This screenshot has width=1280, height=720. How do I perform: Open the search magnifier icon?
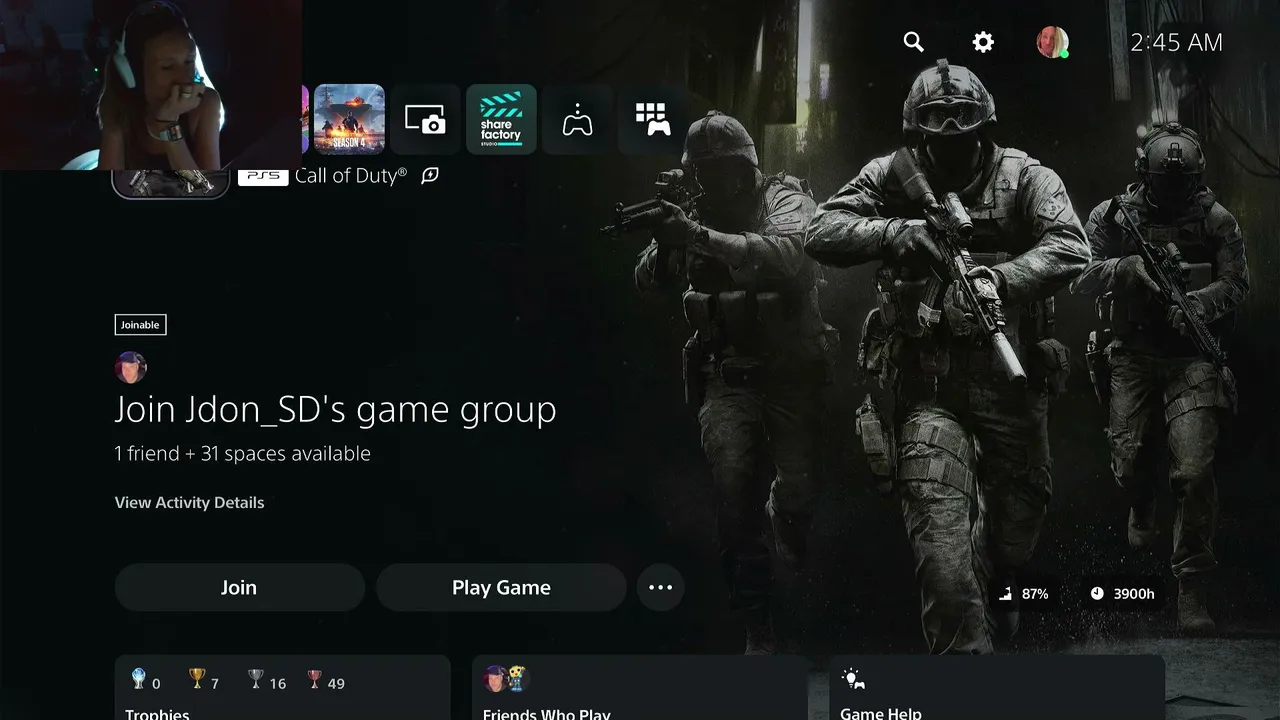click(913, 42)
